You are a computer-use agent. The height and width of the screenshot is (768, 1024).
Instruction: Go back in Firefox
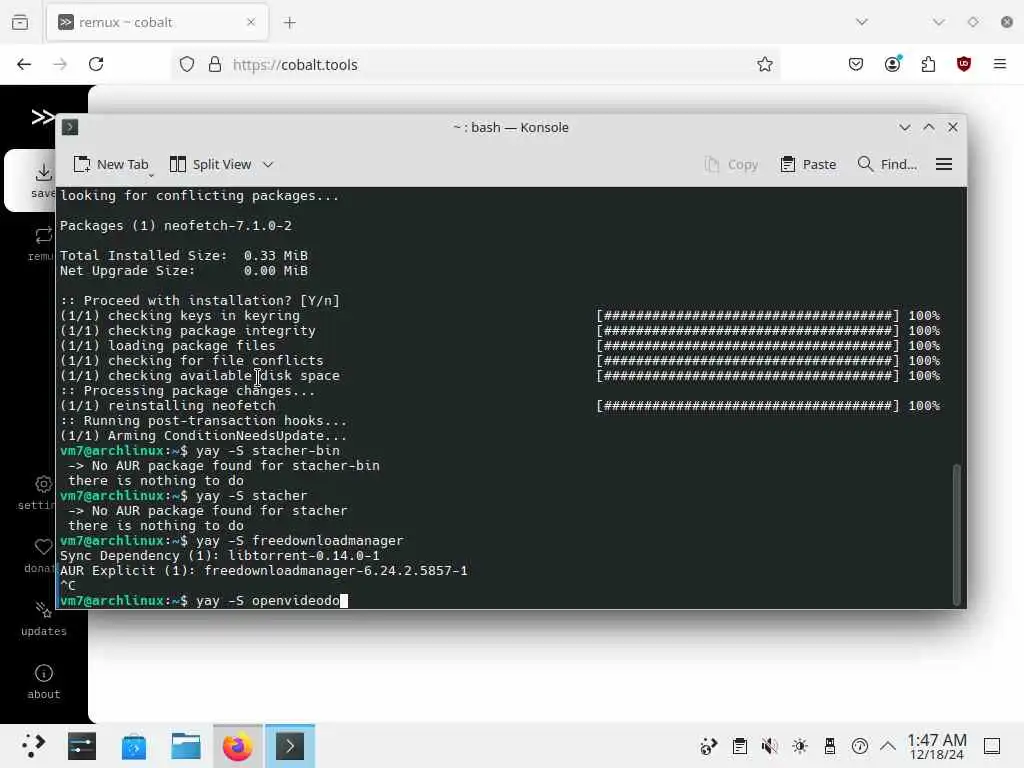tap(24, 64)
